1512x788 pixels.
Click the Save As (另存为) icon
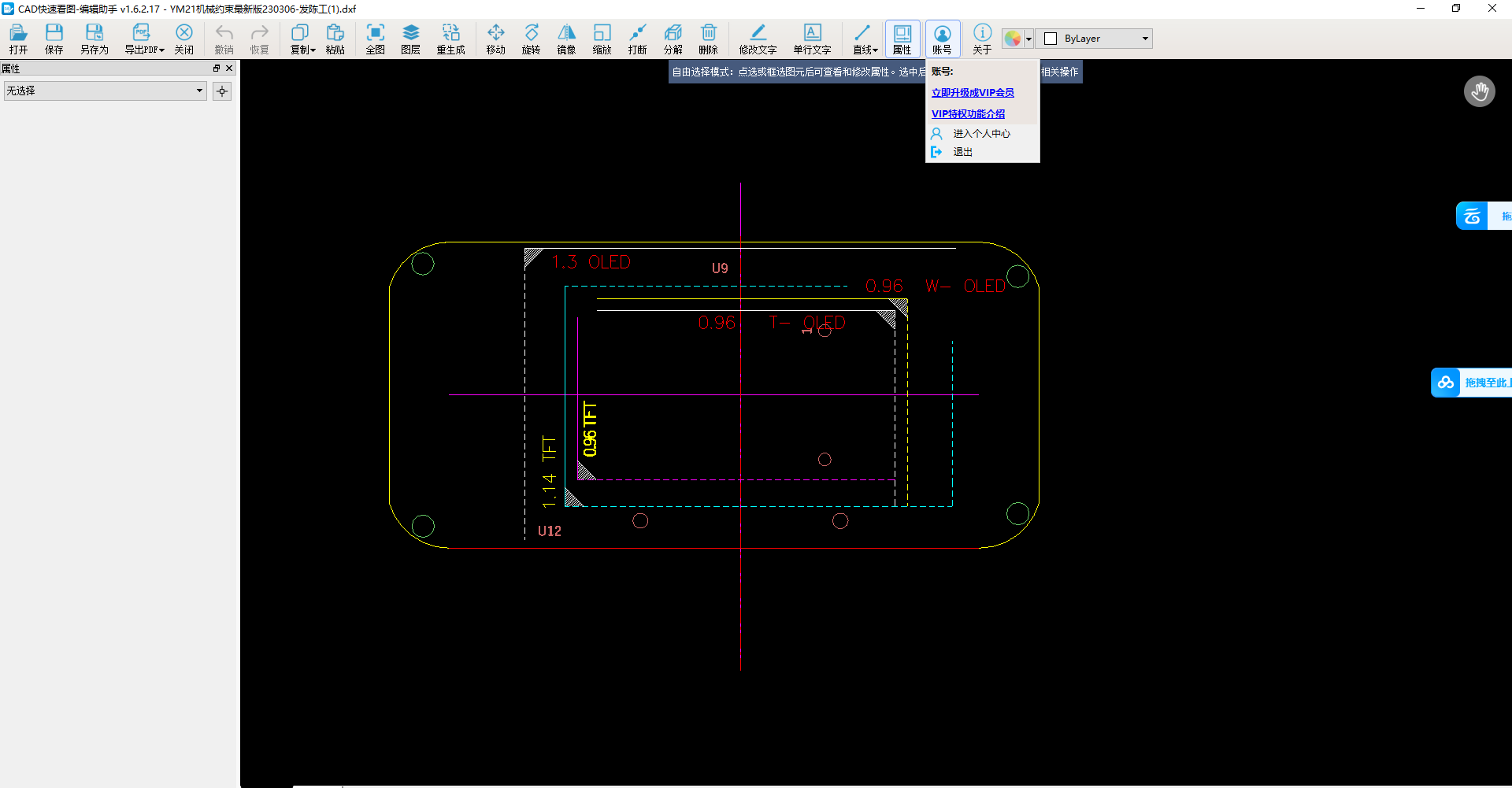[x=94, y=38]
